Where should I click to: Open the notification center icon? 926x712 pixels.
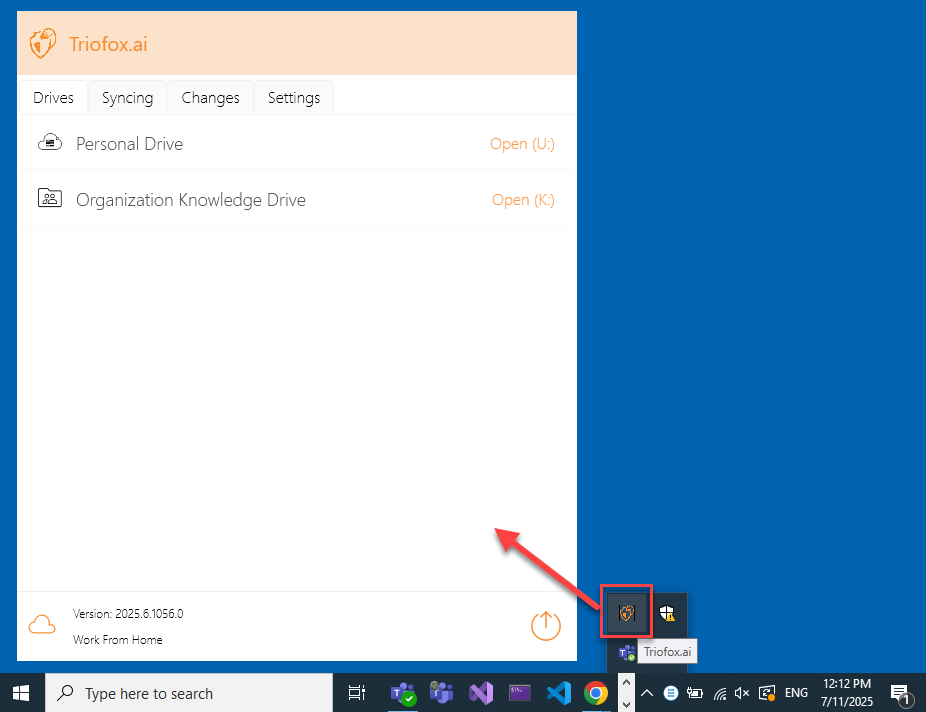click(901, 694)
